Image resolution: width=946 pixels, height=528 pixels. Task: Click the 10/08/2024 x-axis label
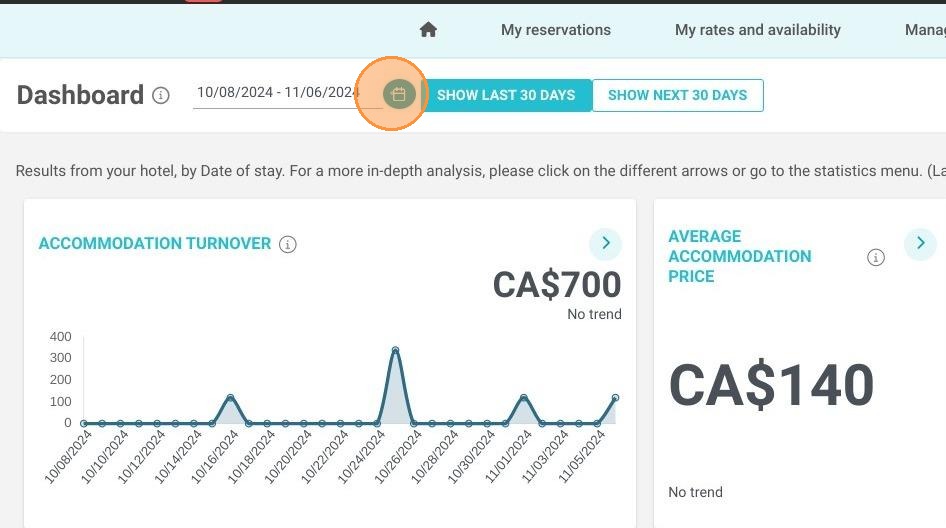(x=68, y=457)
